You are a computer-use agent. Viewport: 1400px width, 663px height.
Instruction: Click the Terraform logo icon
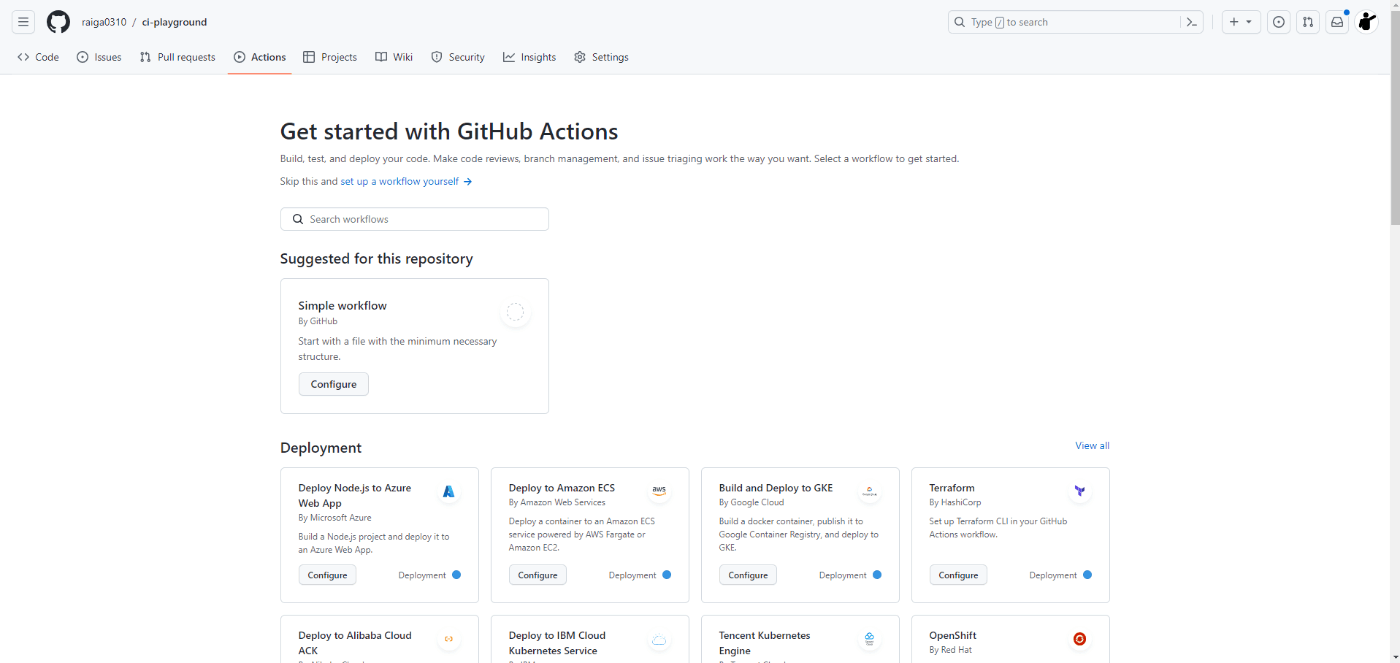click(1080, 491)
